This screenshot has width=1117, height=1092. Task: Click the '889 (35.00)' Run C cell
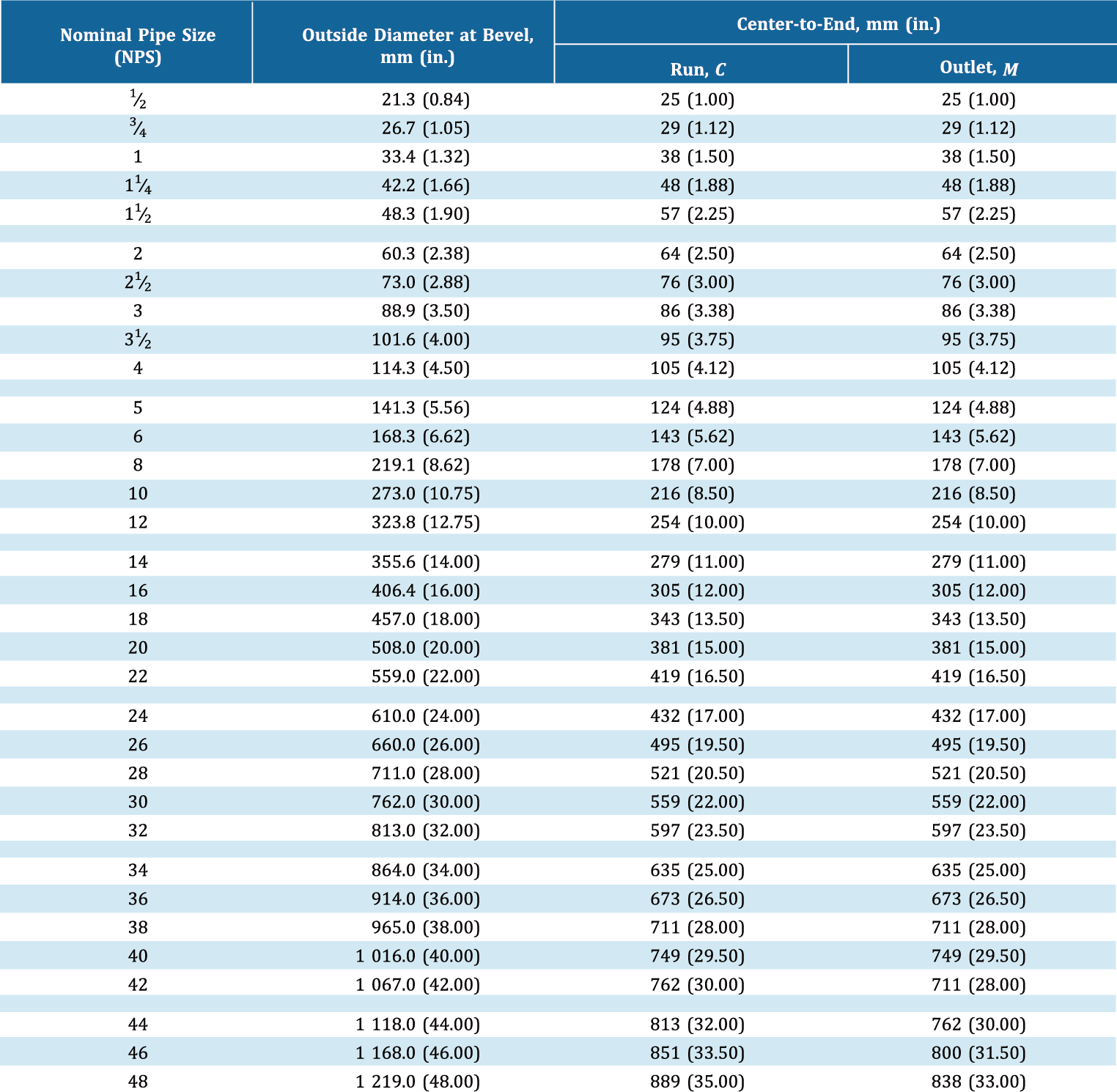(x=698, y=1080)
